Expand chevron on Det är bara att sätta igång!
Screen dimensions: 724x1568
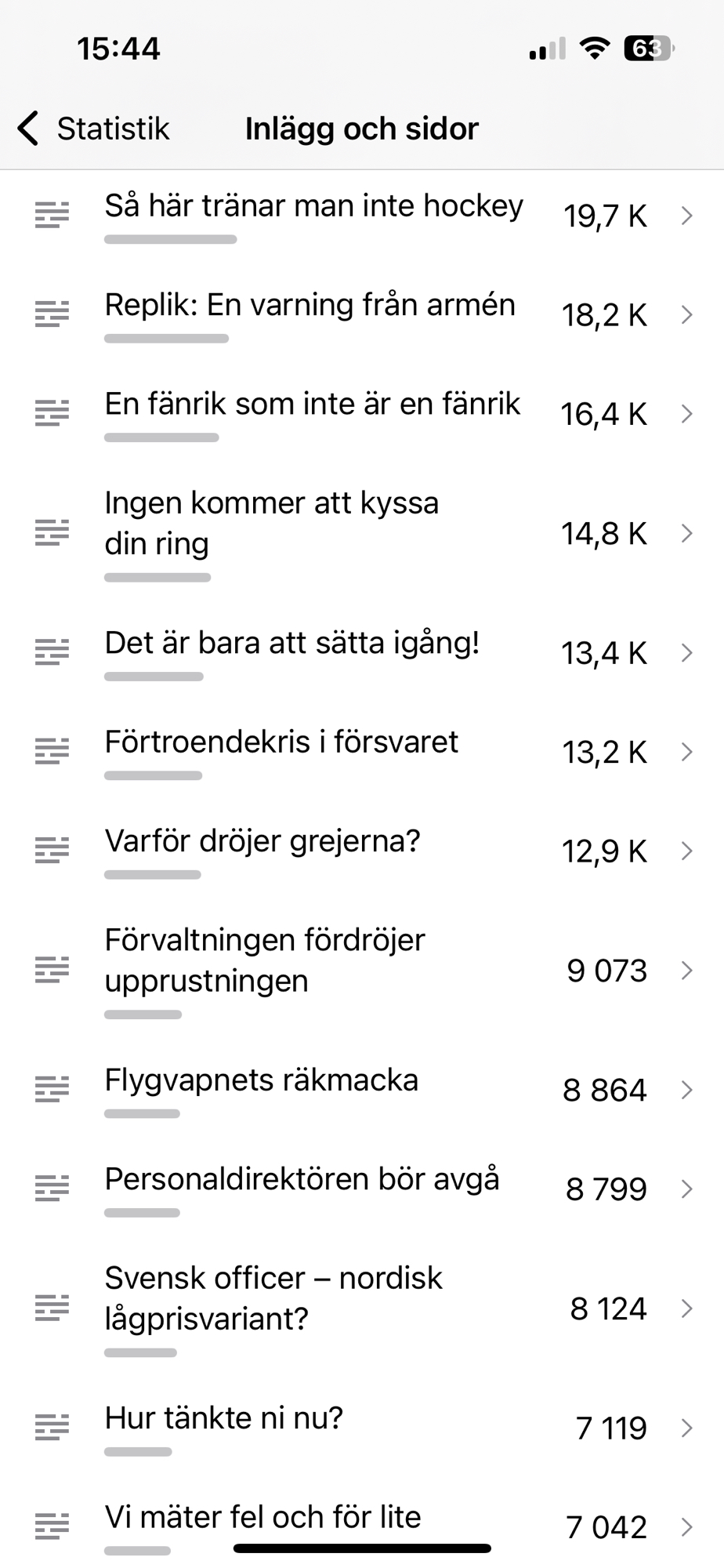point(686,652)
